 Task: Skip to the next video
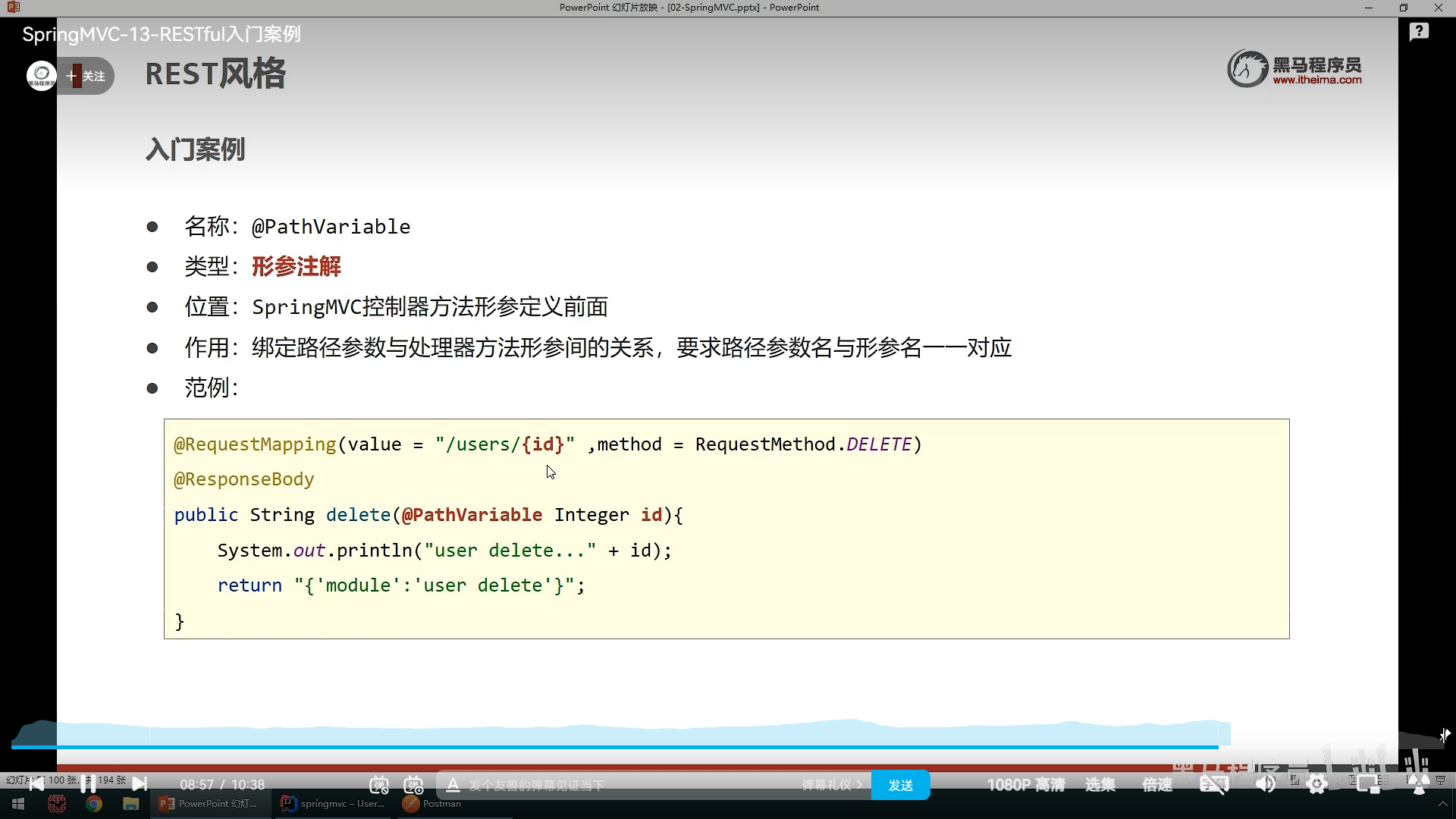(x=140, y=784)
